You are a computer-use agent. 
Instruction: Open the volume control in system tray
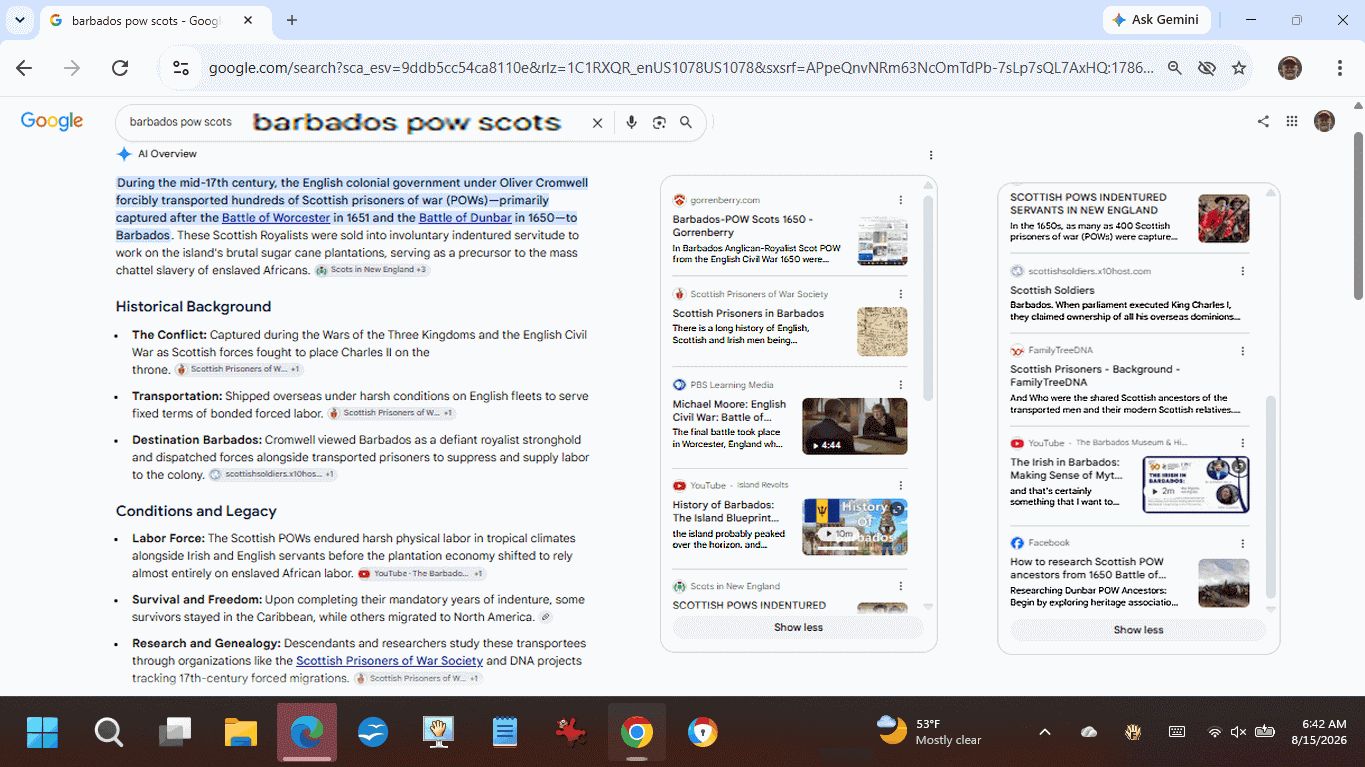1238,732
